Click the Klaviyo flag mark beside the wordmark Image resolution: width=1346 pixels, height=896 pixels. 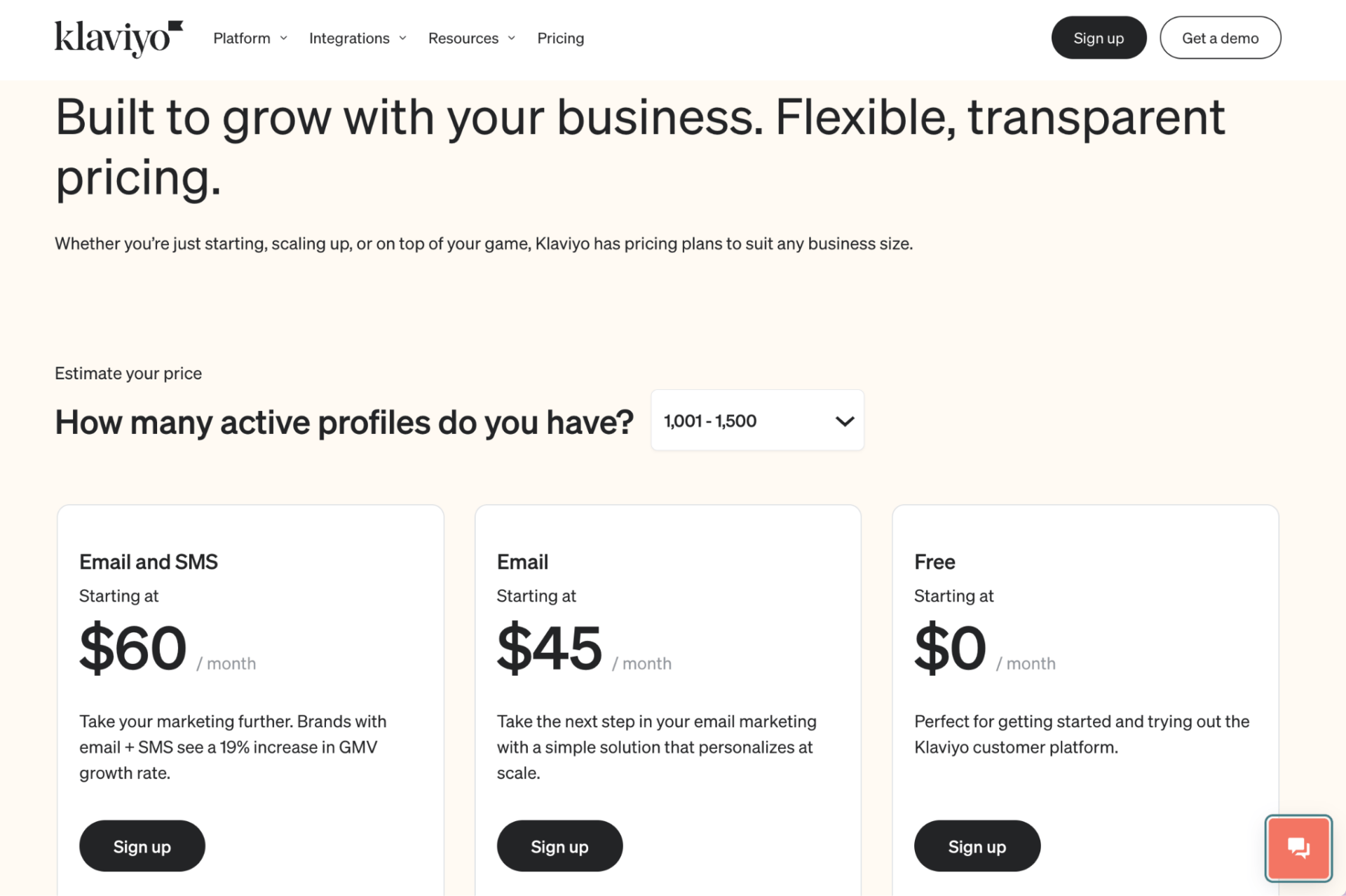(177, 25)
